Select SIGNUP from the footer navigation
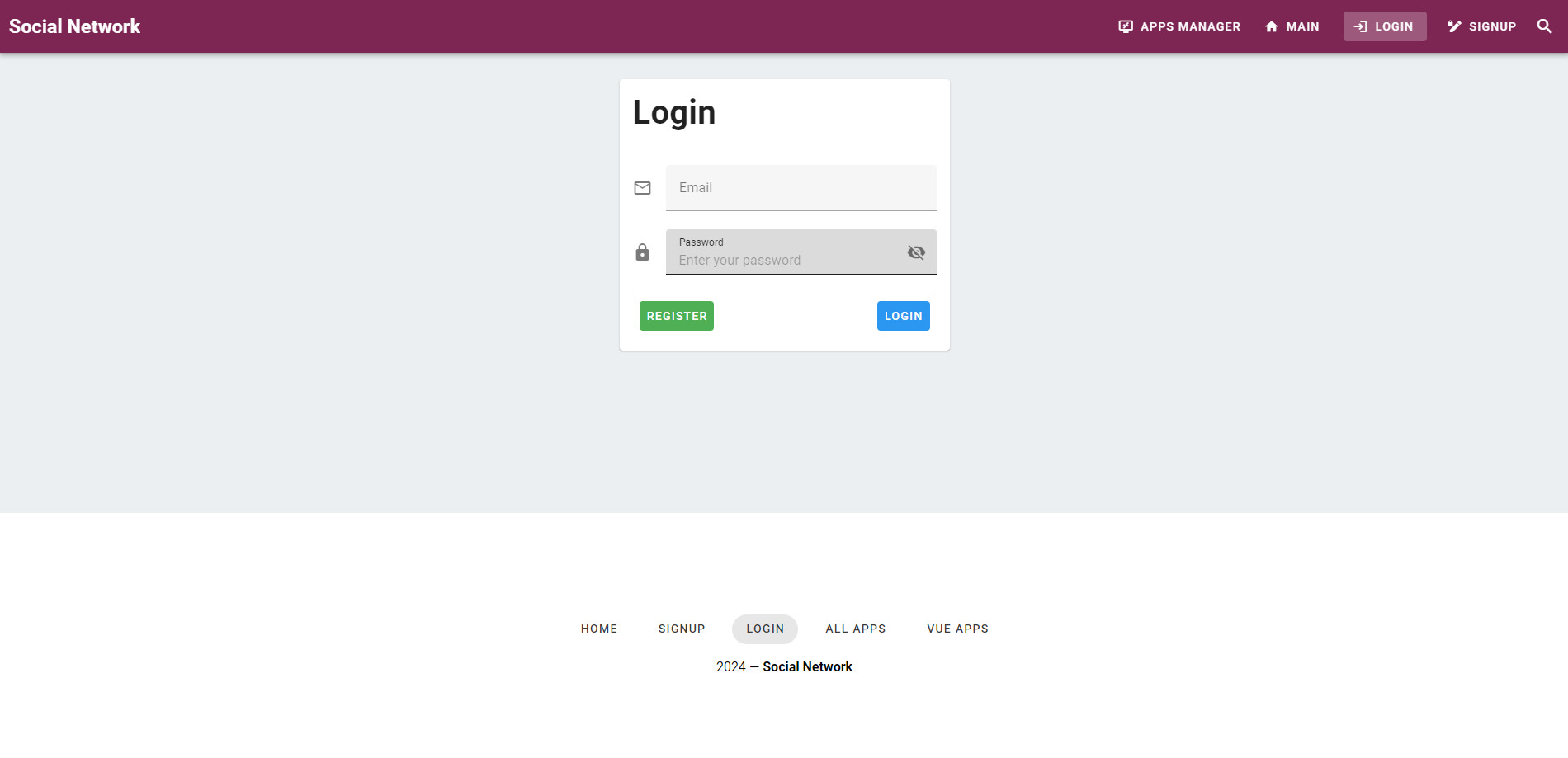The width and height of the screenshot is (1568, 758). click(x=682, y=629)
